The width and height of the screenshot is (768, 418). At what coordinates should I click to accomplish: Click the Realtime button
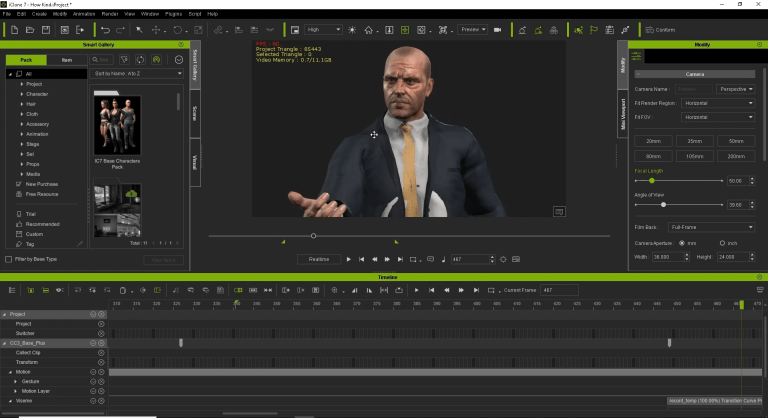pyautogui.click(x=319, y=259)
